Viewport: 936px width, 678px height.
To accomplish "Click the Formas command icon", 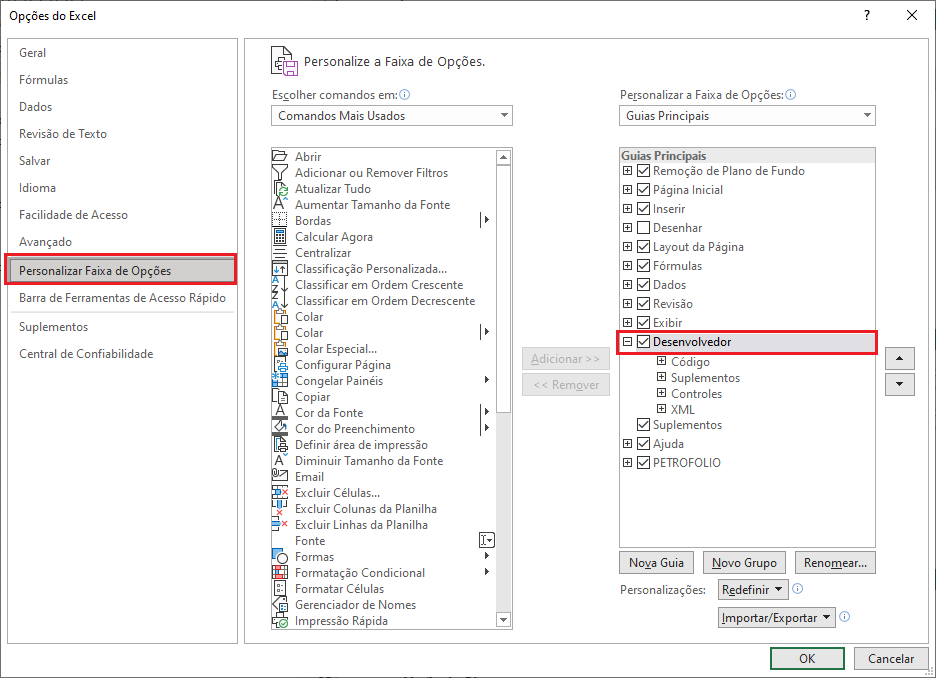I will click(x=281, y=556).
